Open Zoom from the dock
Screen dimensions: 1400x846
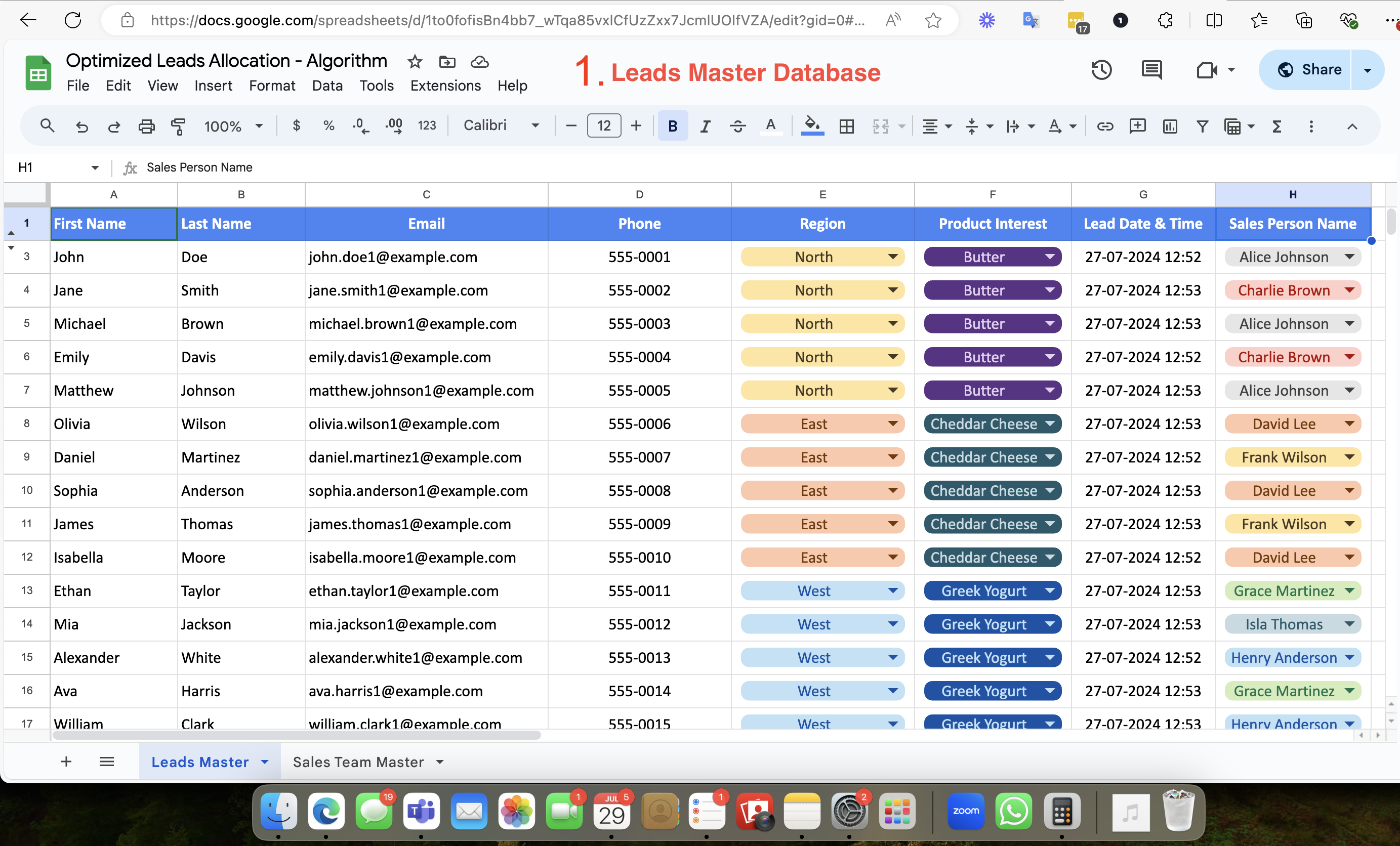coord(965,811)
